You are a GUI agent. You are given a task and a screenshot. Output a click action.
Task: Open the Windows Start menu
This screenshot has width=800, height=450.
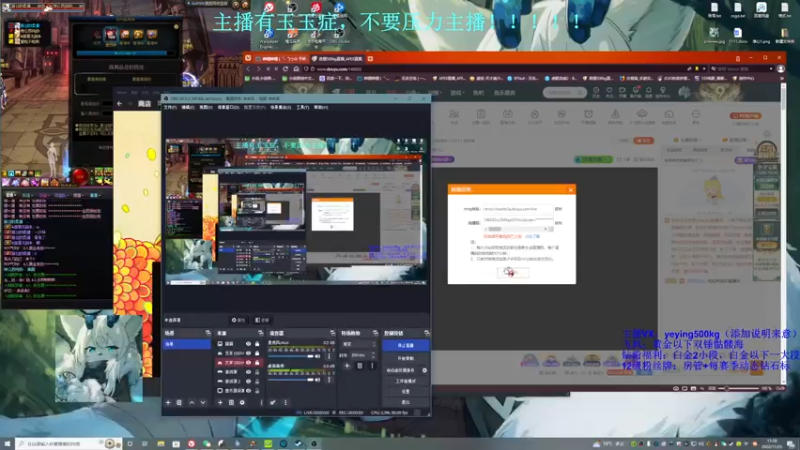pos(7,444)
